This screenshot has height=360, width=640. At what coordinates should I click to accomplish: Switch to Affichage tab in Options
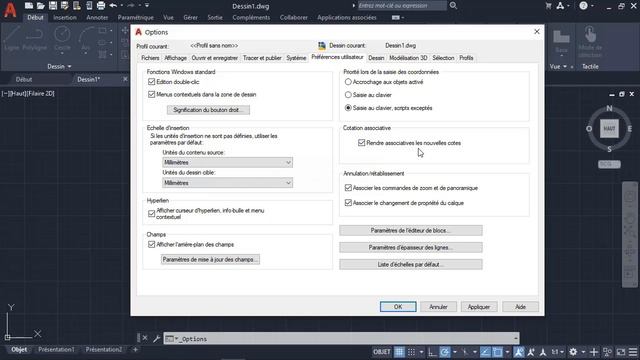point(175,58)
